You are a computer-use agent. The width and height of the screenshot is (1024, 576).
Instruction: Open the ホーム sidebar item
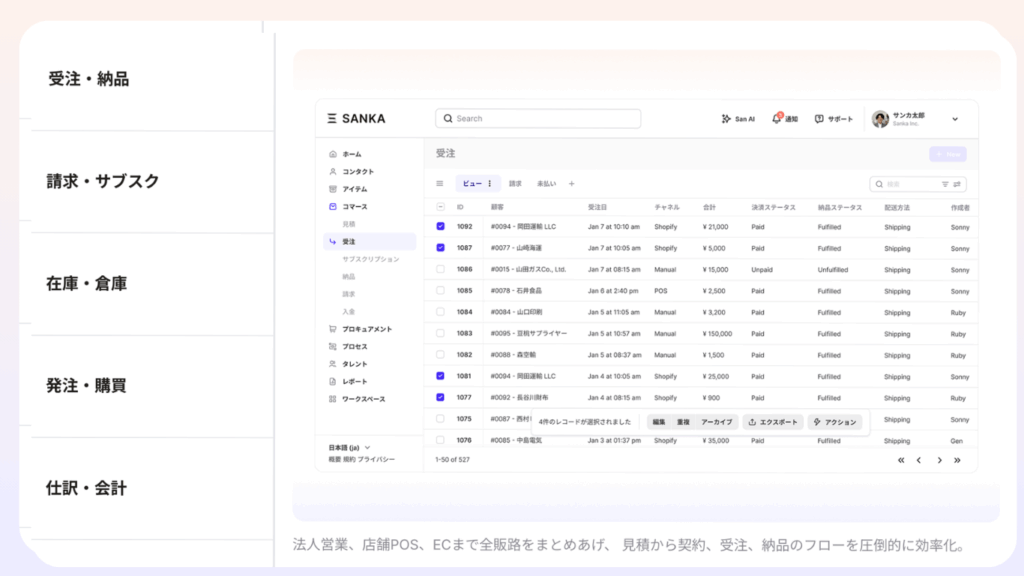[351, 154]
